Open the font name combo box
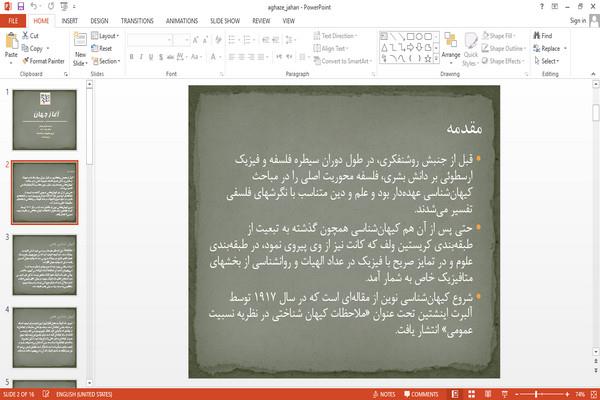The height and width of the screenshot is (400, 600). pyautogui.click(x=150, y=40)
